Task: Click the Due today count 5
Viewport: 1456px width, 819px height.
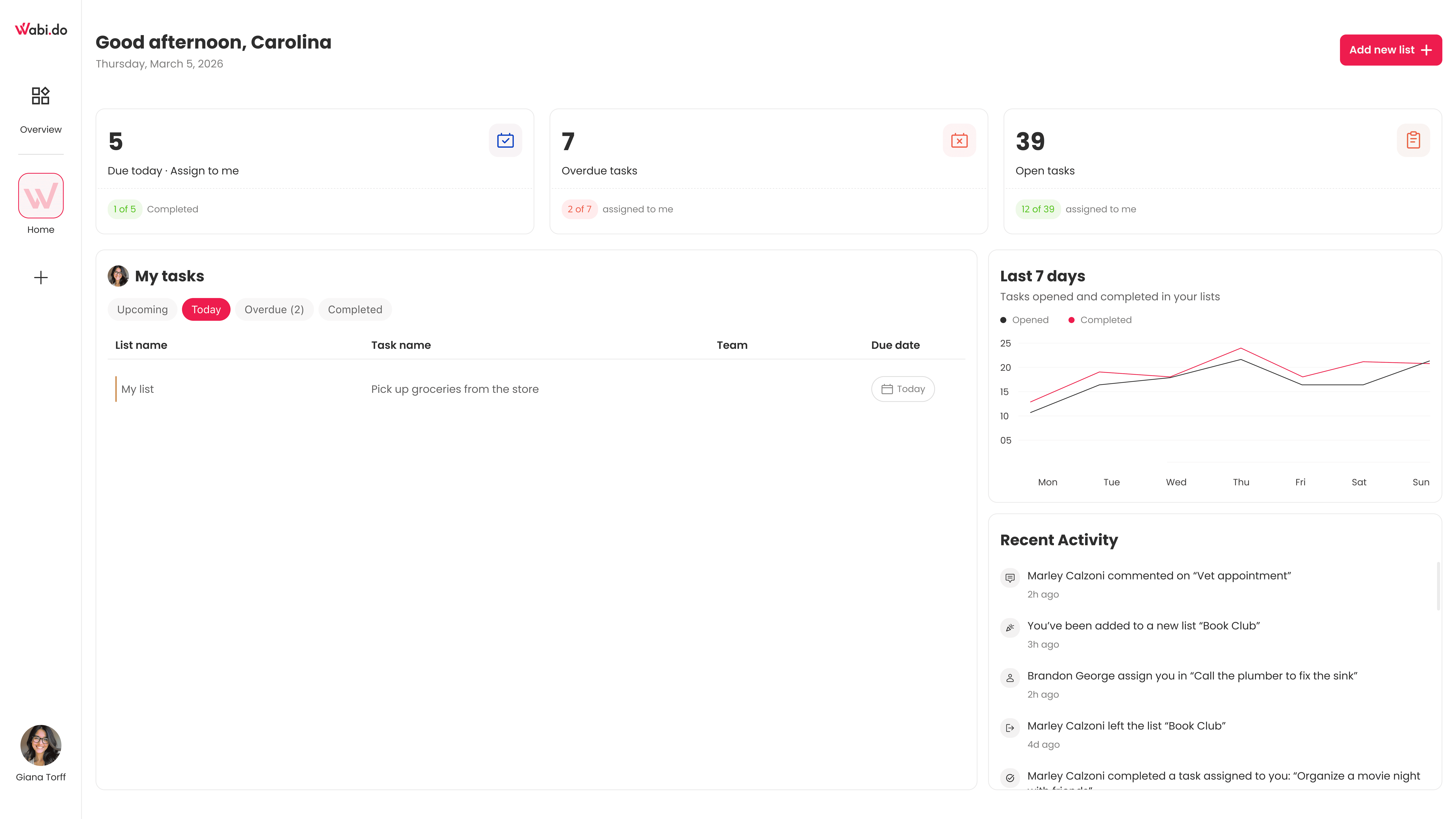Action: (115, 141)
